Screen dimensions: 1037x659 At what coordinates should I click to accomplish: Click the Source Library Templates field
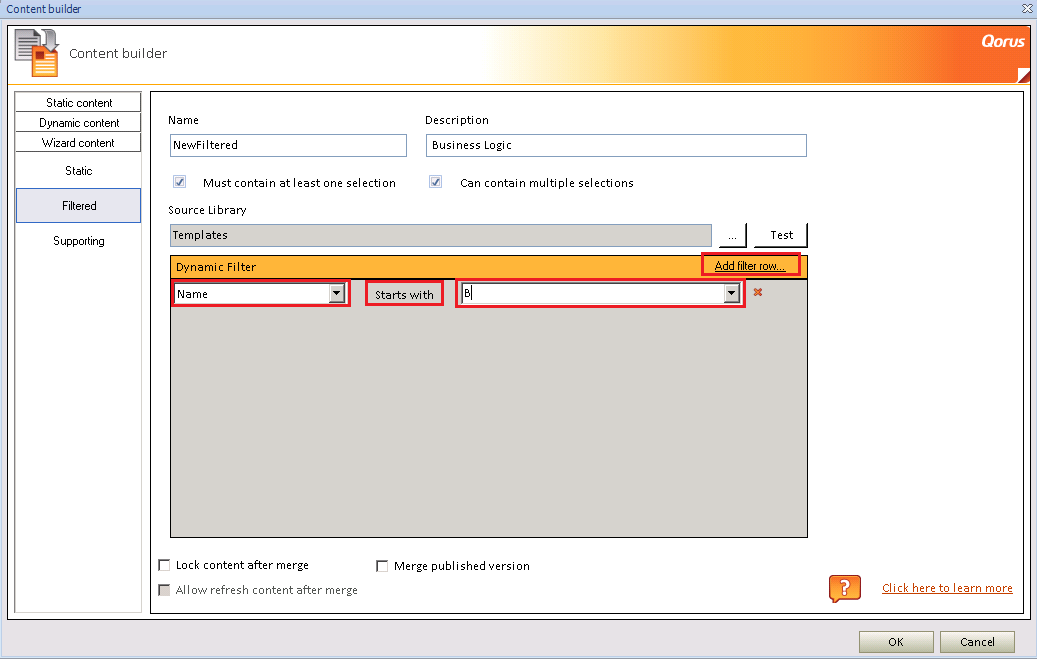click(x=440, y=236)
